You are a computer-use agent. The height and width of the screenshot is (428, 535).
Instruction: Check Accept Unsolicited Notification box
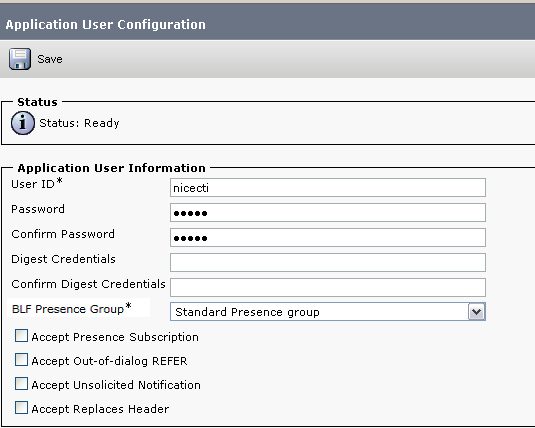click(x=21, y=384)
